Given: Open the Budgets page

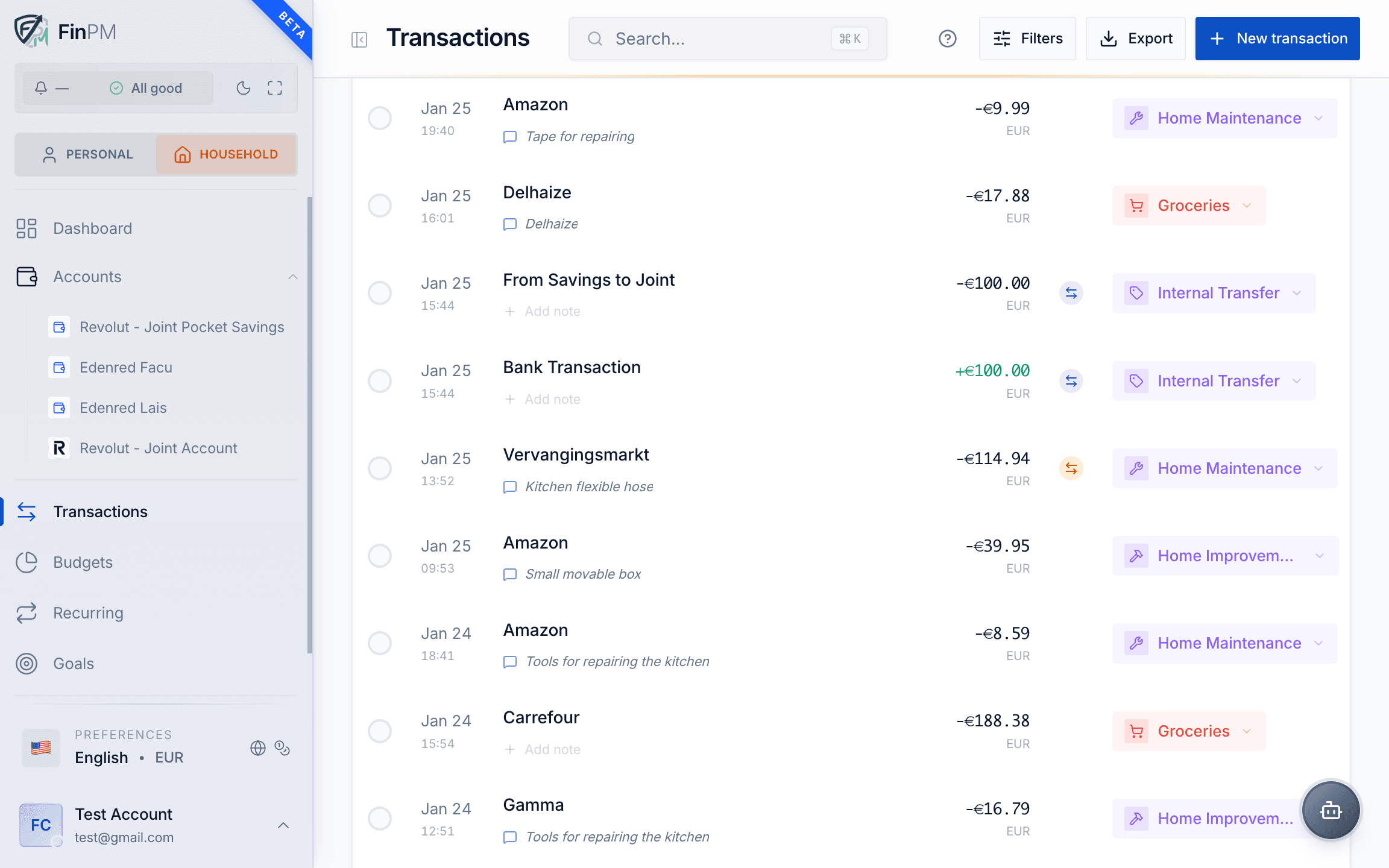Looking at the screenshot, I should coord(83,562).
